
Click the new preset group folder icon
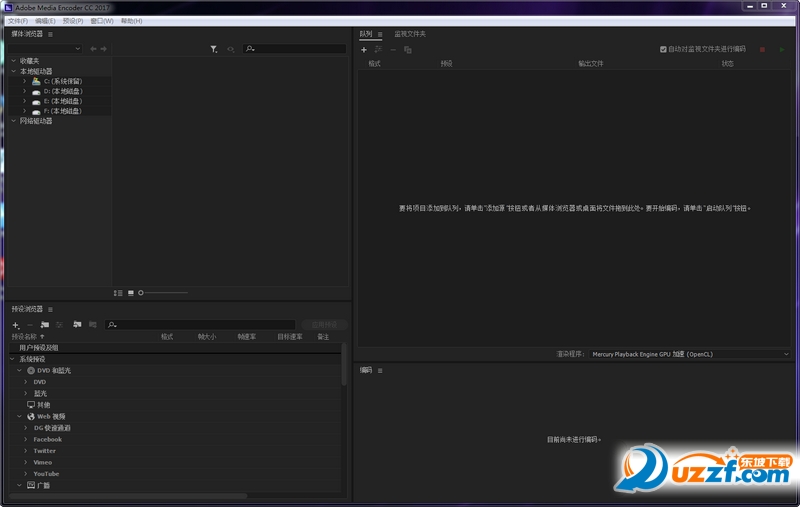pos(45,324)
